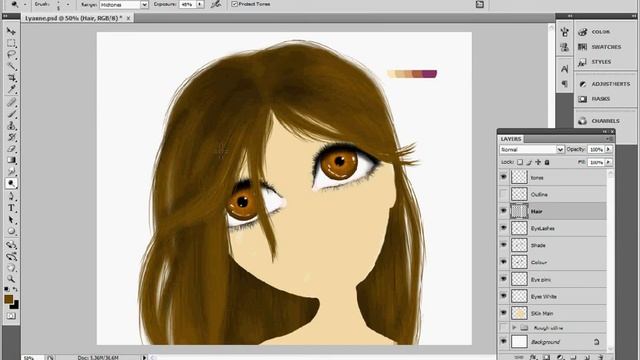
Task: Hide the Background layer
Action: click(504, 342)
